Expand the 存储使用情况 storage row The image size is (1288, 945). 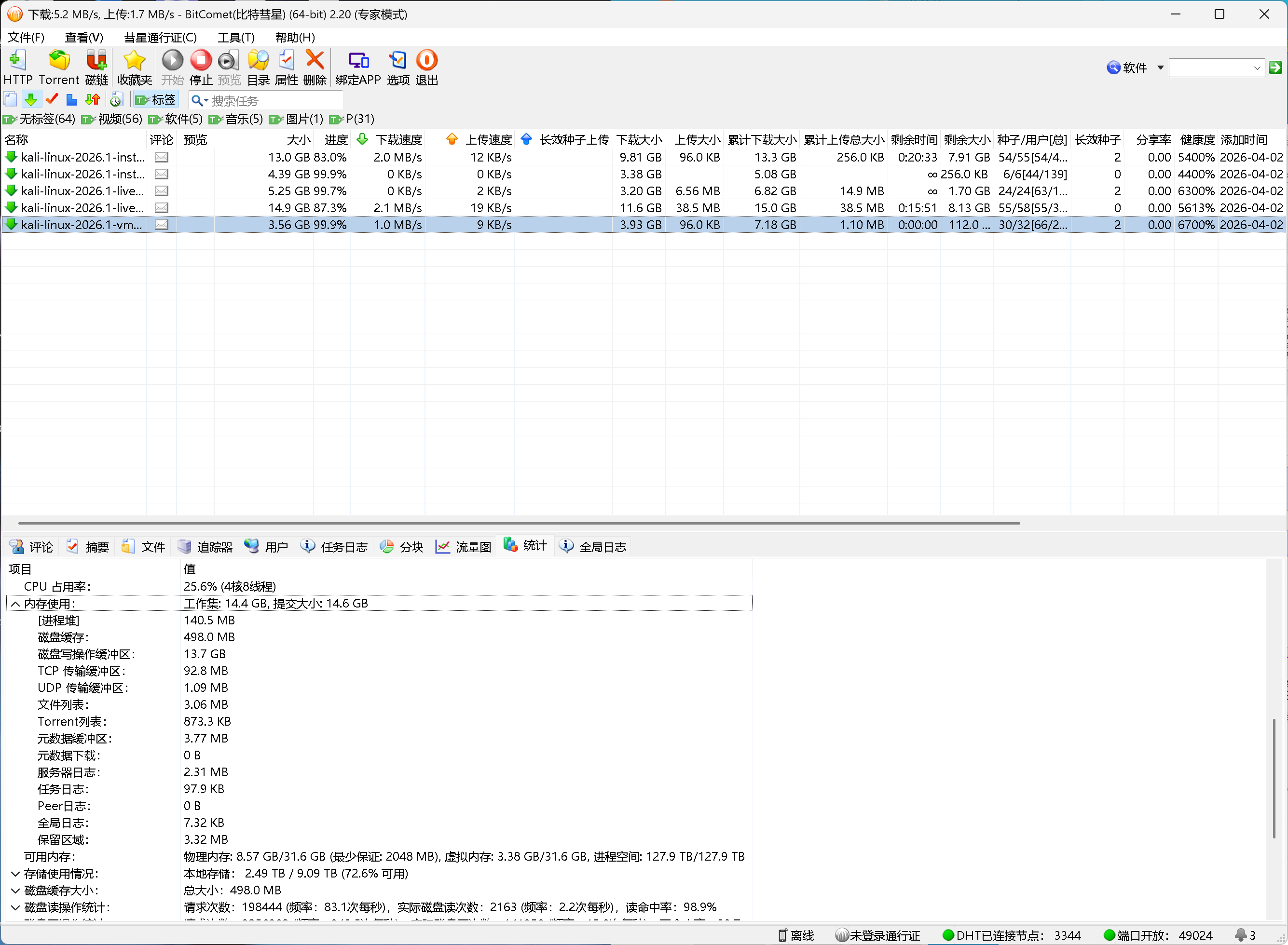[x=15, y=874]
